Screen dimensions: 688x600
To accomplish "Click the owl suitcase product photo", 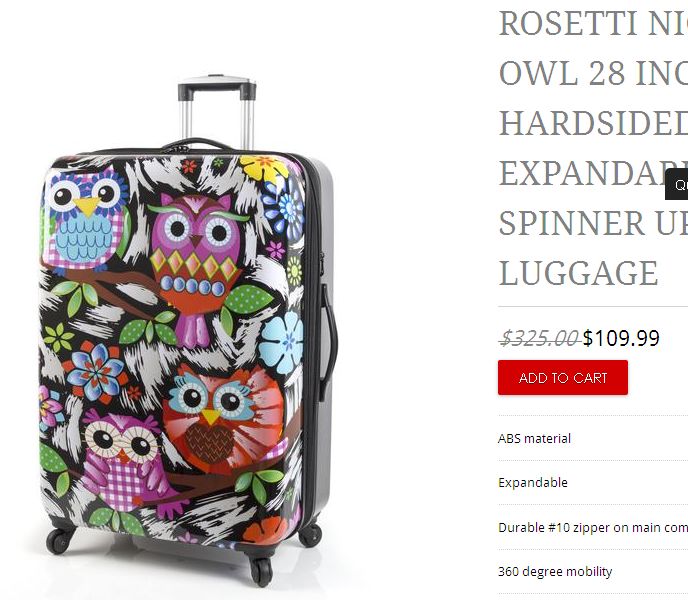I will [x=188, y=331].
